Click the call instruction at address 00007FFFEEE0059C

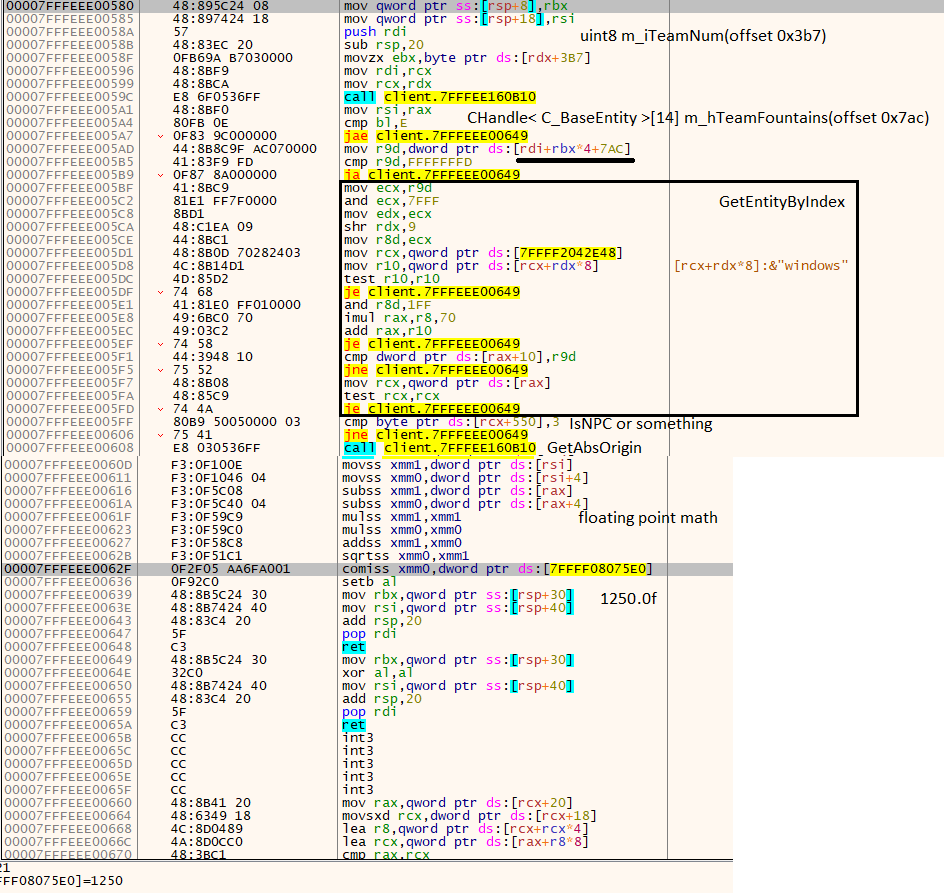pyautogui.click(x=439, y=96)
